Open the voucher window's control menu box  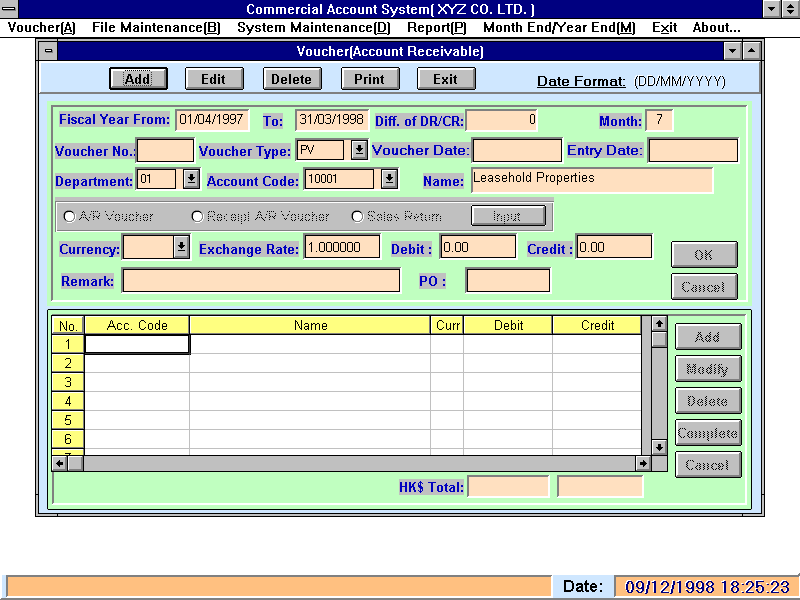[x=49, y=51]
